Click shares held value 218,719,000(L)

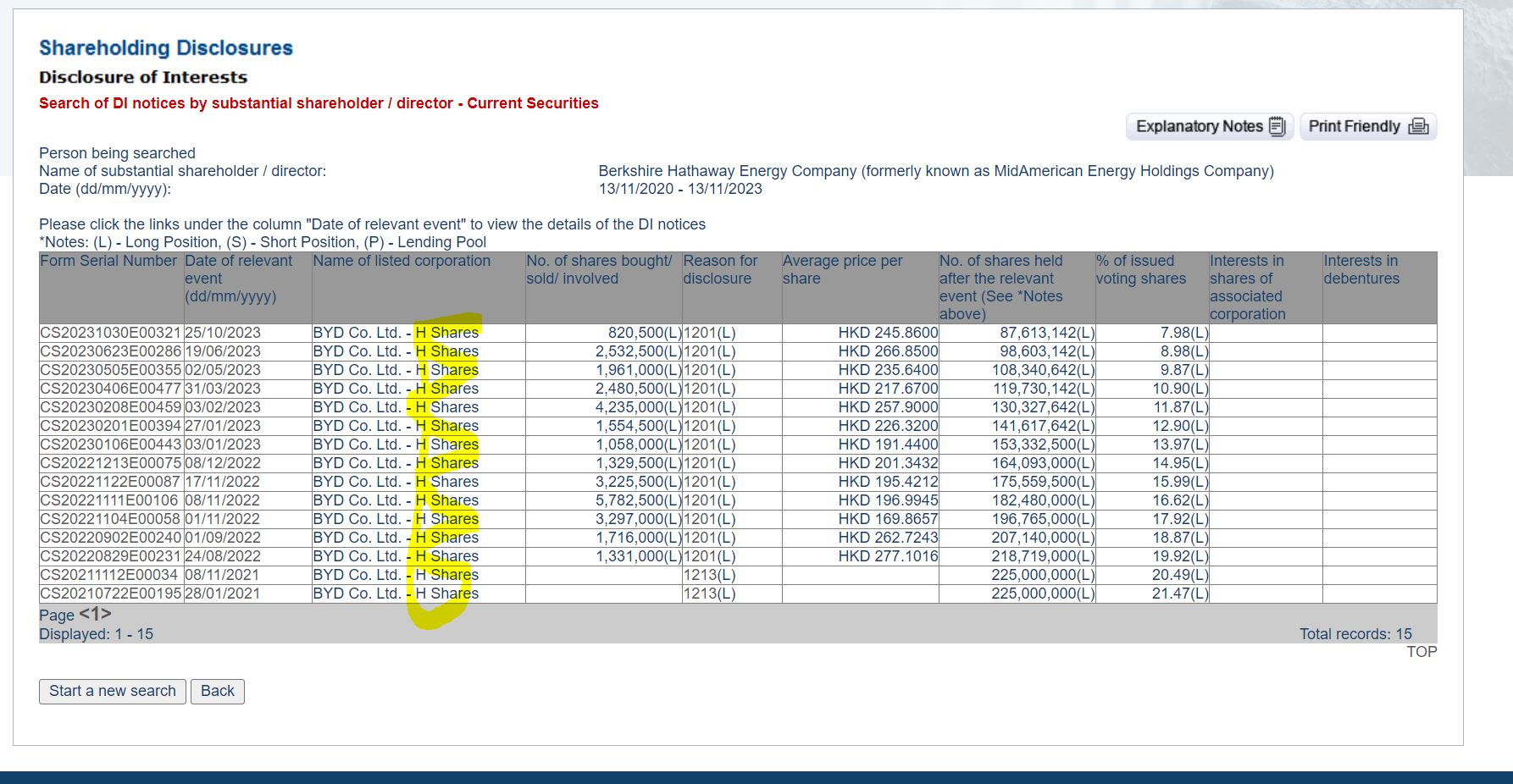click(1044, 556)
